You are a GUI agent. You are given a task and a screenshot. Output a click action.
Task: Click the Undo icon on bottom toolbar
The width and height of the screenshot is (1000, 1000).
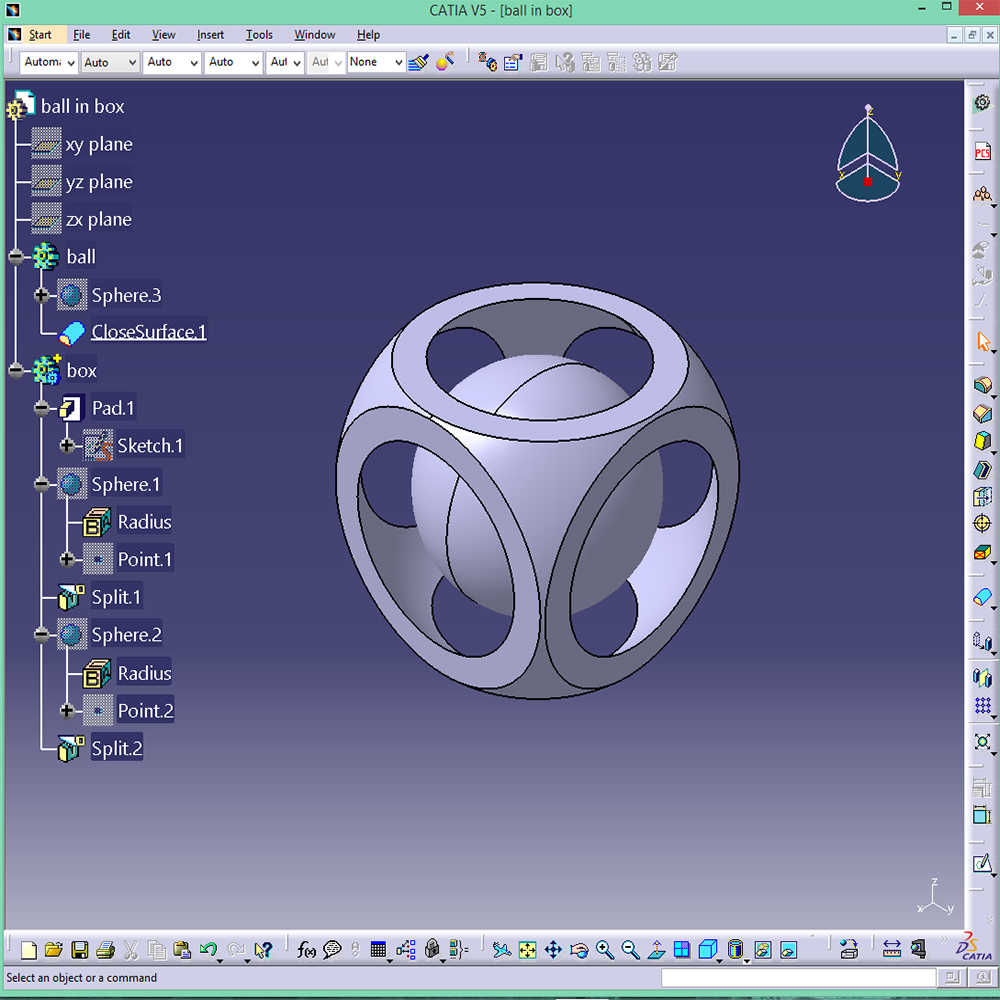(207, 950)
